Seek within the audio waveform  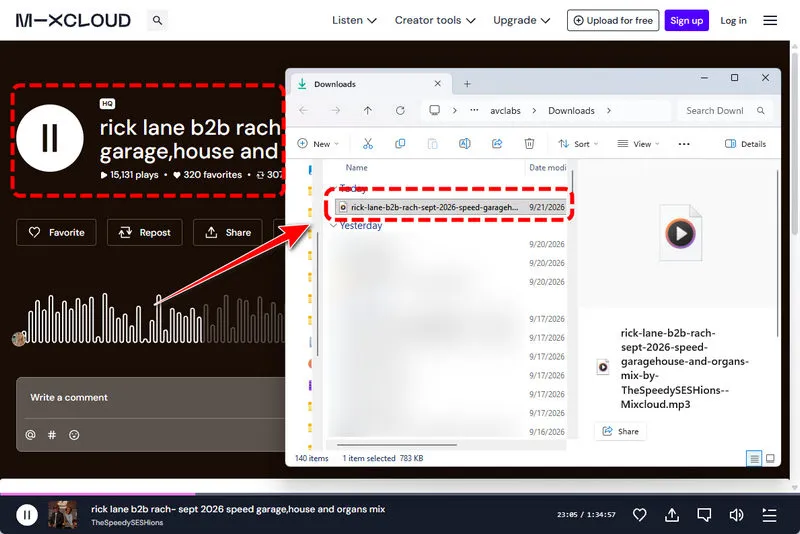(153, 319)
